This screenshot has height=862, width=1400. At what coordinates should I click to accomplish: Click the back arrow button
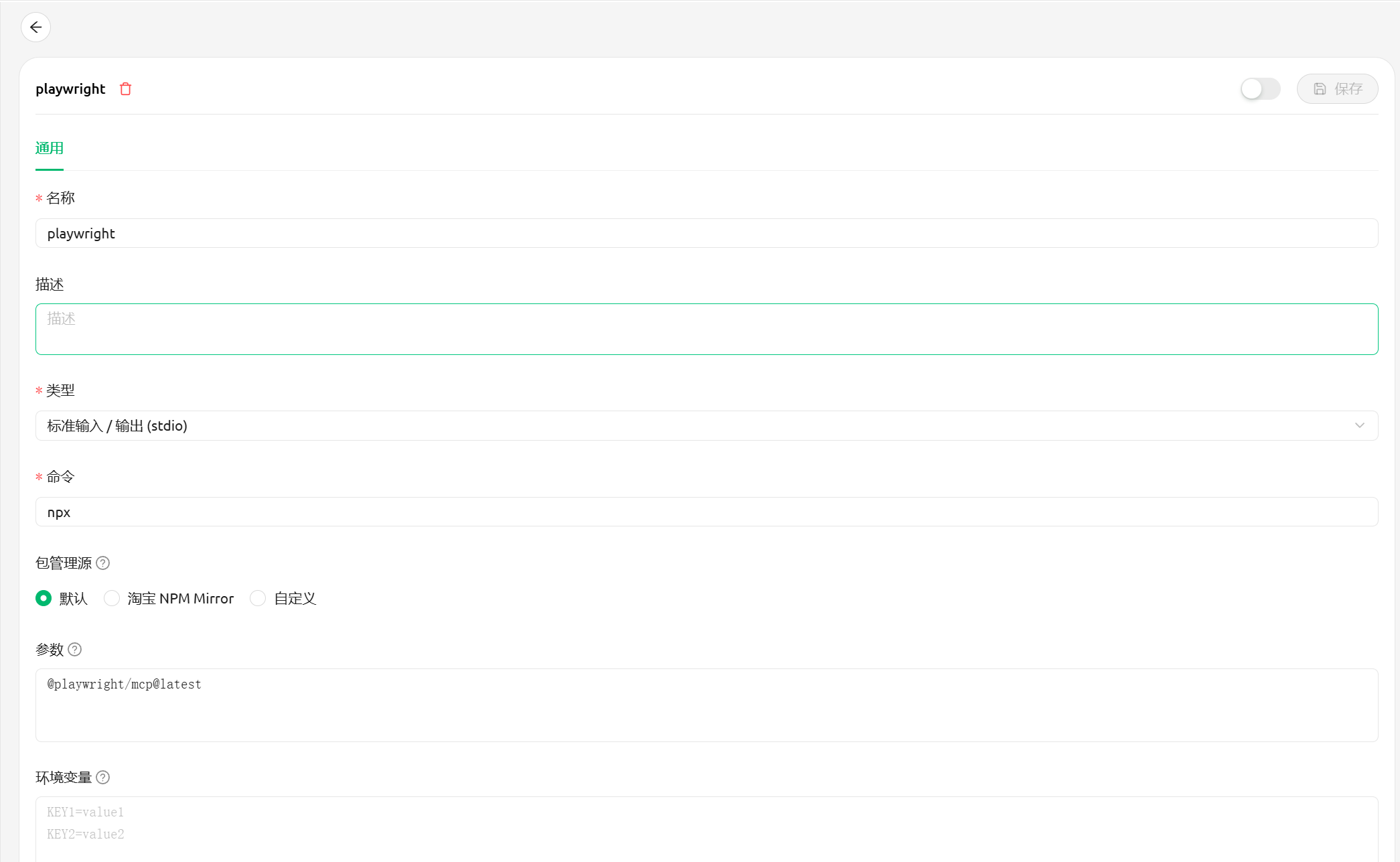point(35,27)
